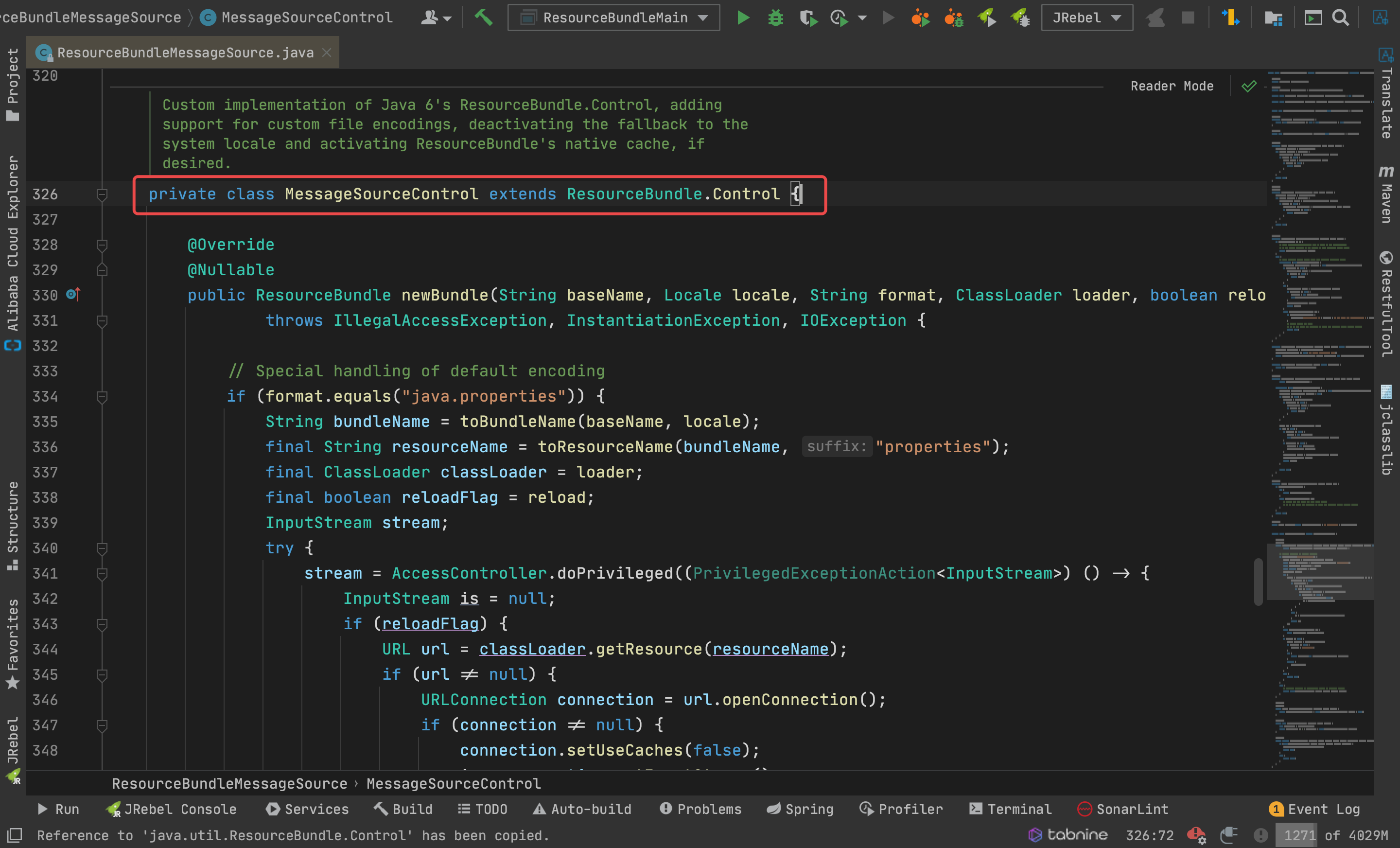Build project using the hammer icon
The width and height of the screenshot is (1400, 848).
coord(484,18)
